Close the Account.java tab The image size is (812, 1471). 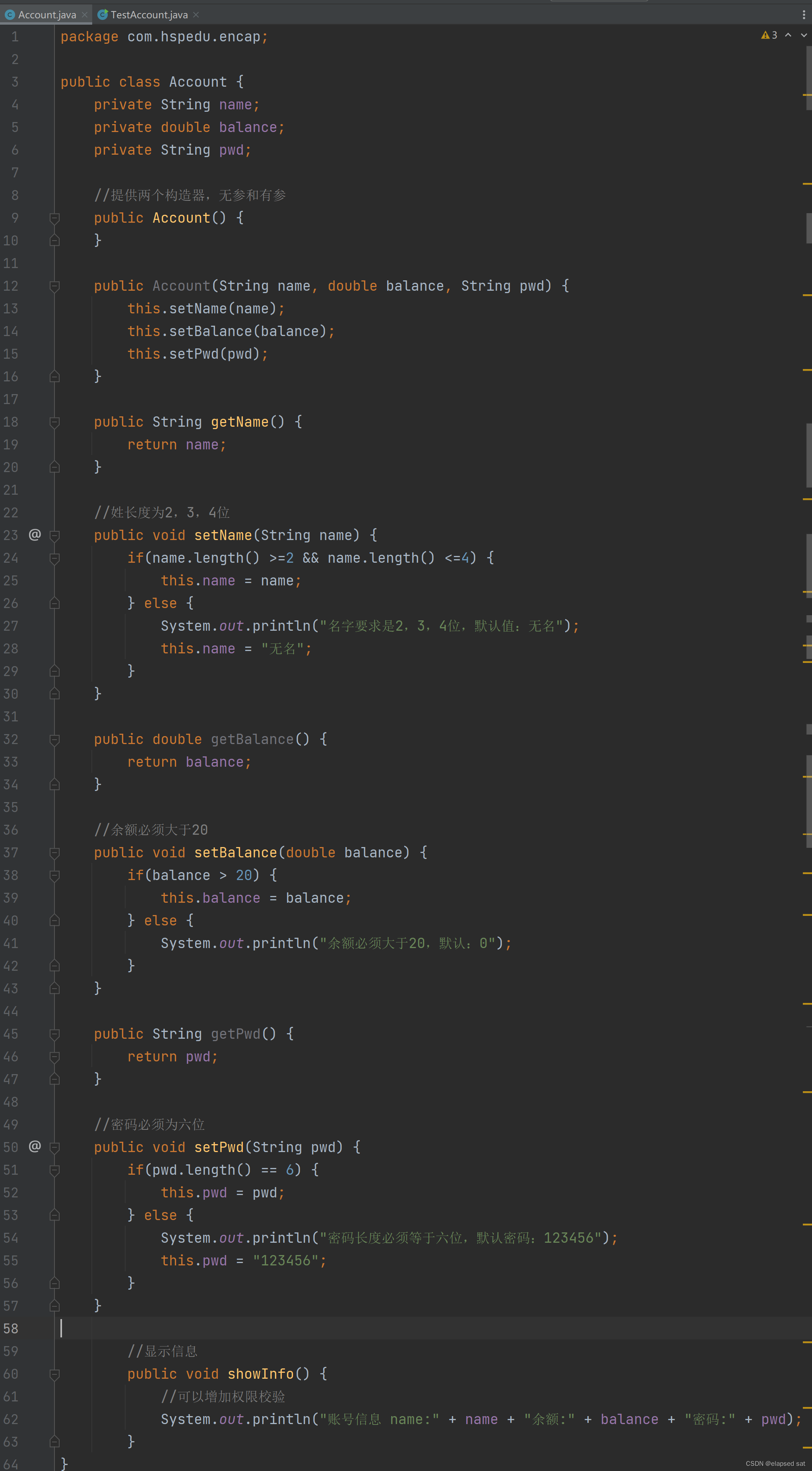(84, 15)
